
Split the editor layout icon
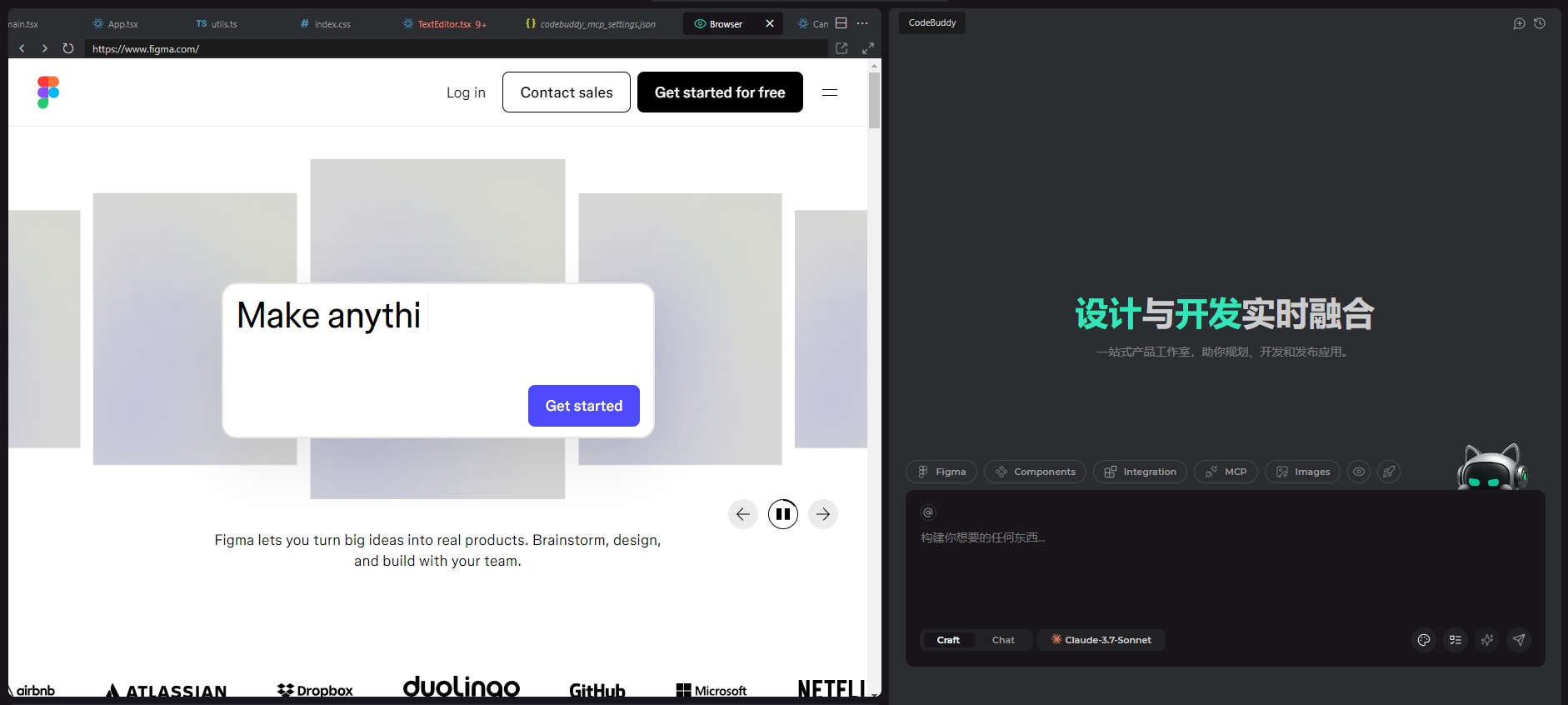click(841, 23)
